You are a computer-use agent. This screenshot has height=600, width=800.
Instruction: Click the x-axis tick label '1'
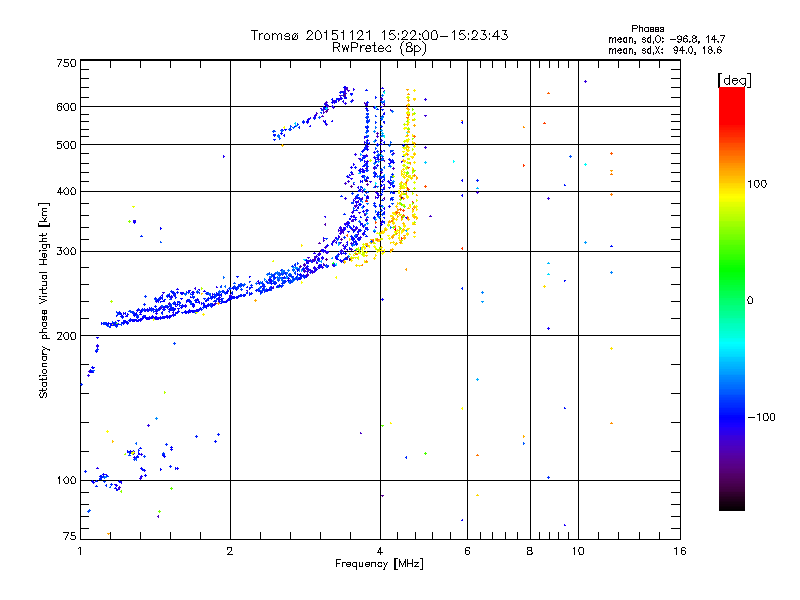click(x=80, y=551)
